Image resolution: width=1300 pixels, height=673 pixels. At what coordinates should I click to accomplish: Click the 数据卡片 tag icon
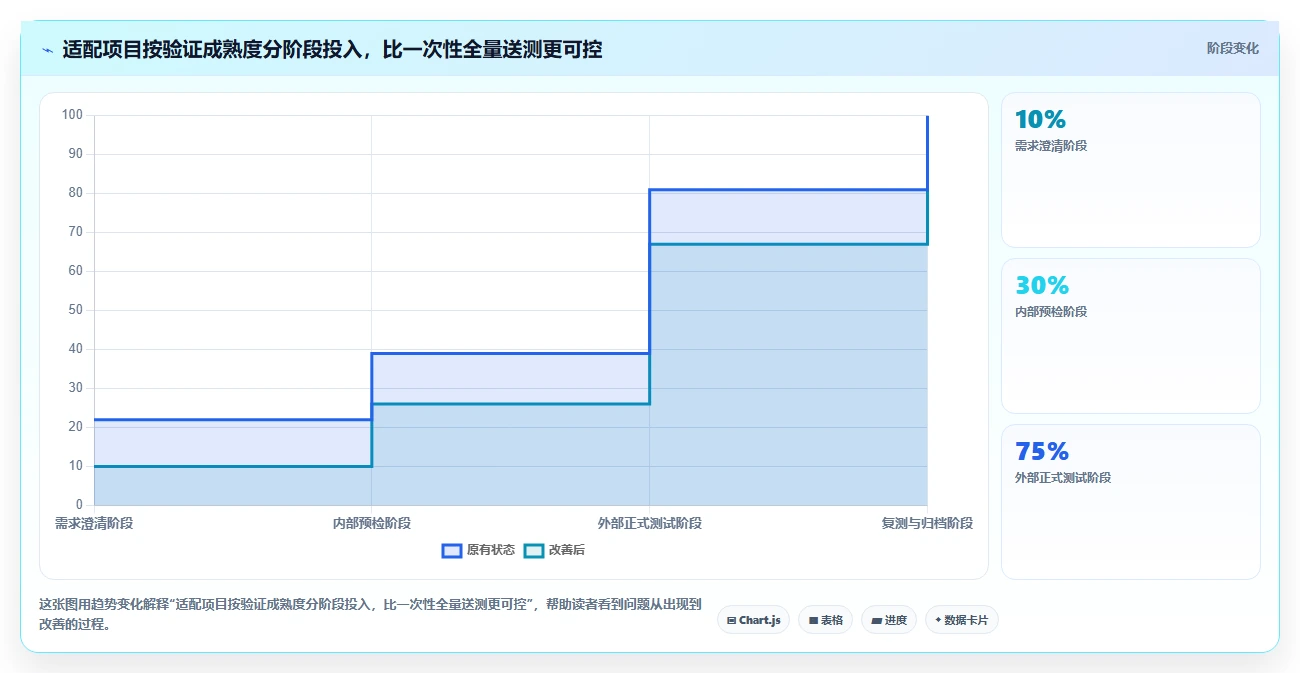[x=938, y=620]
